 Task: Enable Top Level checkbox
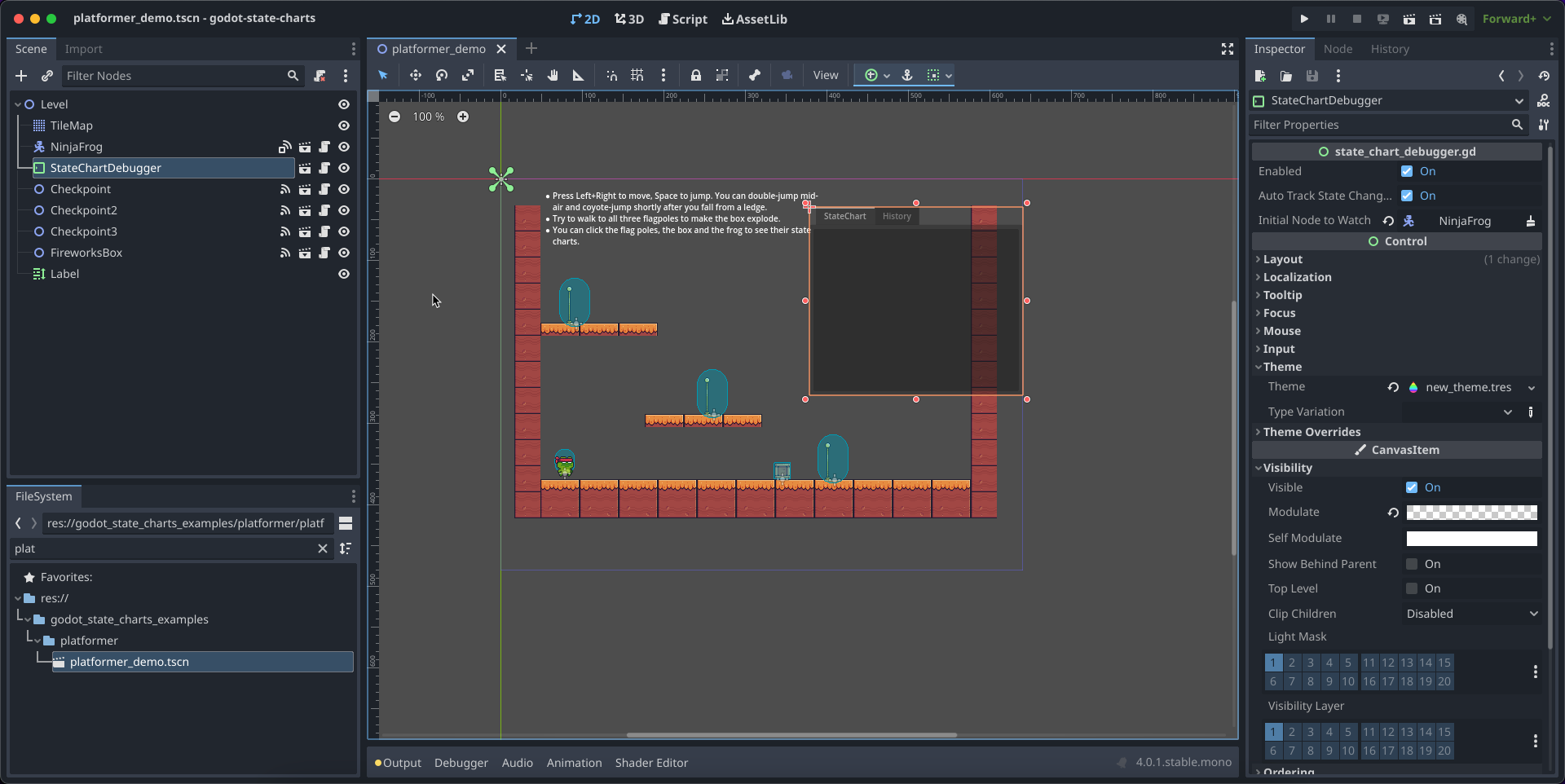[1412, 588]
